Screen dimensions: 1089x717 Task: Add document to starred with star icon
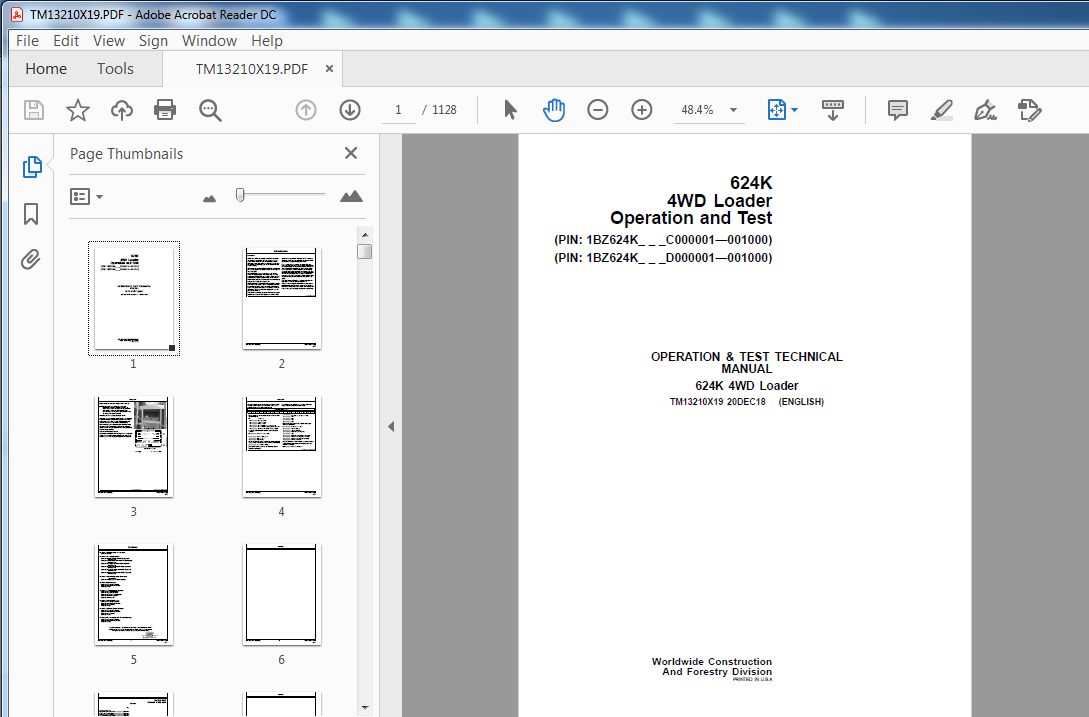pyautogui.click(x=78, y=110)
